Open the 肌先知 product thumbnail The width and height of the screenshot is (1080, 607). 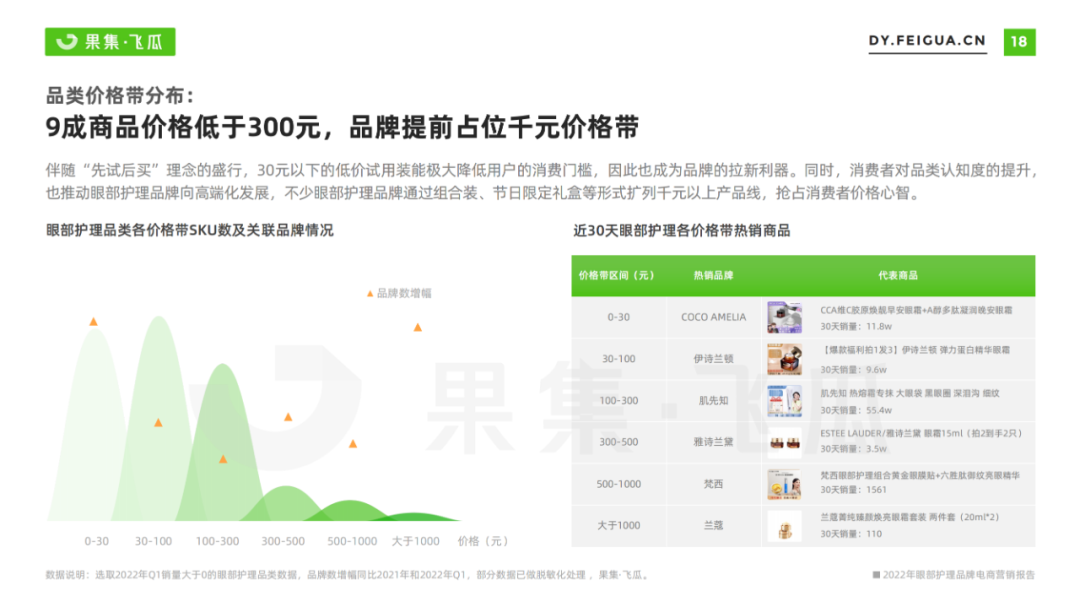[785, 401]
